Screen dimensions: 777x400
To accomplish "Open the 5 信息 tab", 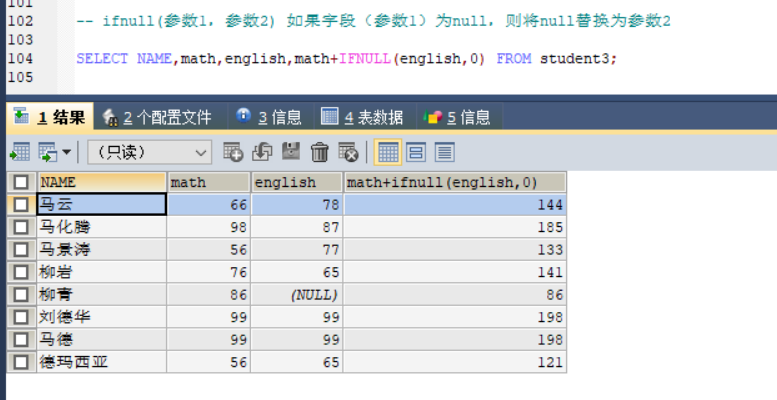I will tap(459, 117).
